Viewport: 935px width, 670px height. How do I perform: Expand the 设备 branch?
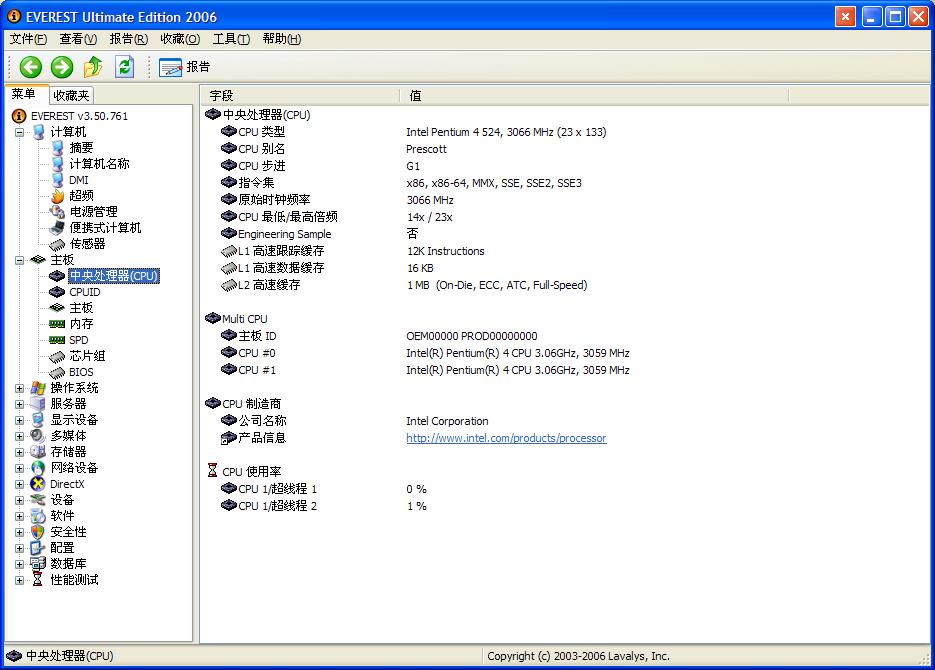point(20,501)
